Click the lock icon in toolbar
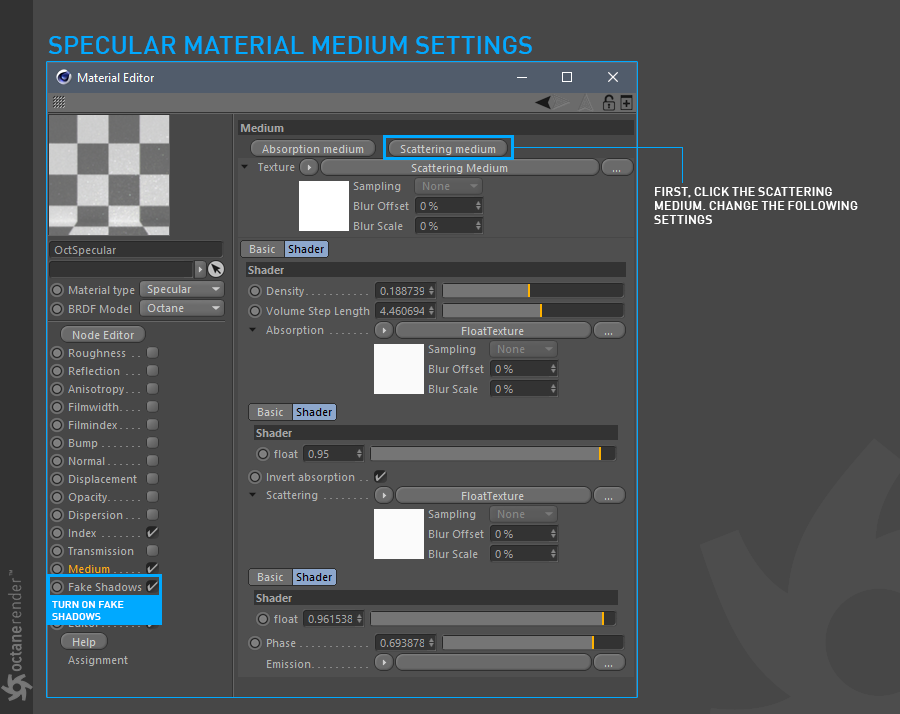900x714 pixels. [608, 103]
